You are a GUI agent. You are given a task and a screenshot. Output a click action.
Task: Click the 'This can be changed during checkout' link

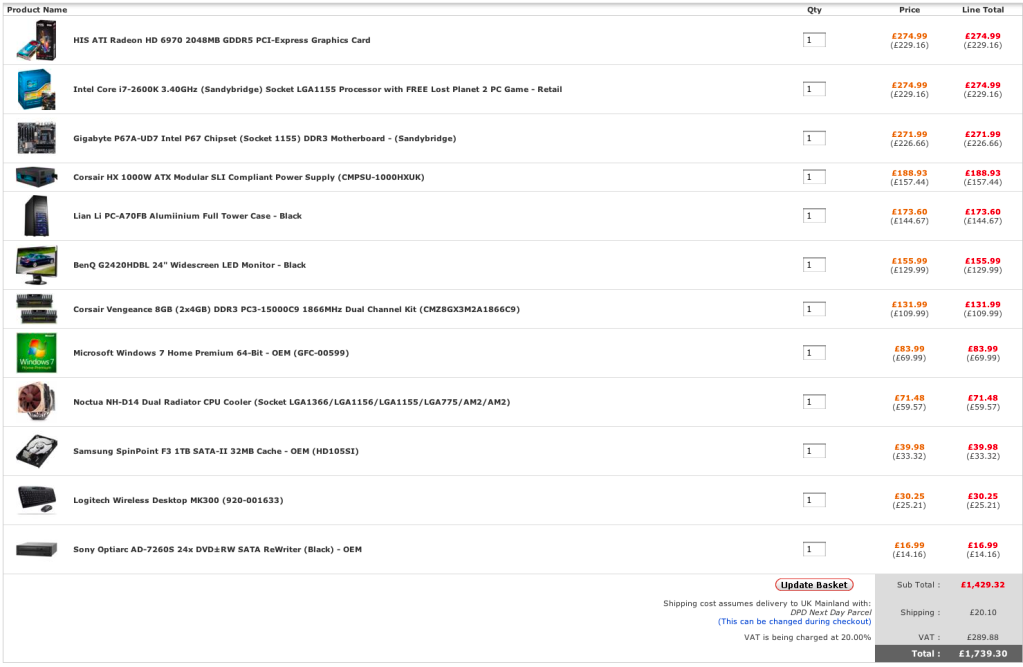tap(794, 621)
